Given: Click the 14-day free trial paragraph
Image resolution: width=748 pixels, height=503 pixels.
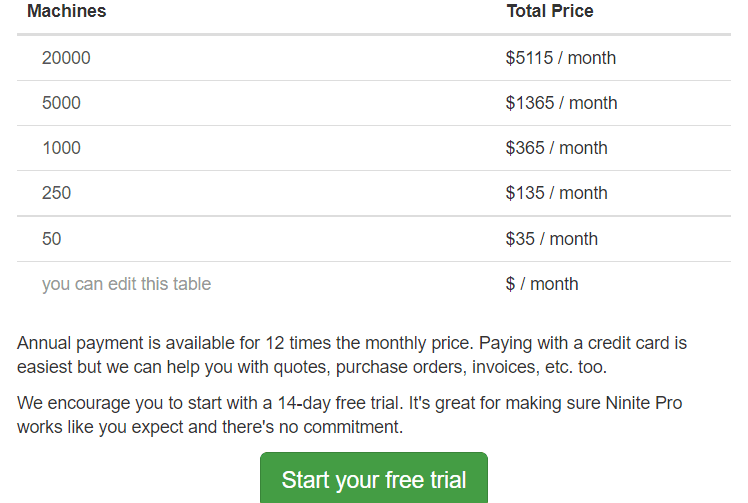Looking at the screenshot, I should pos(350,415).
